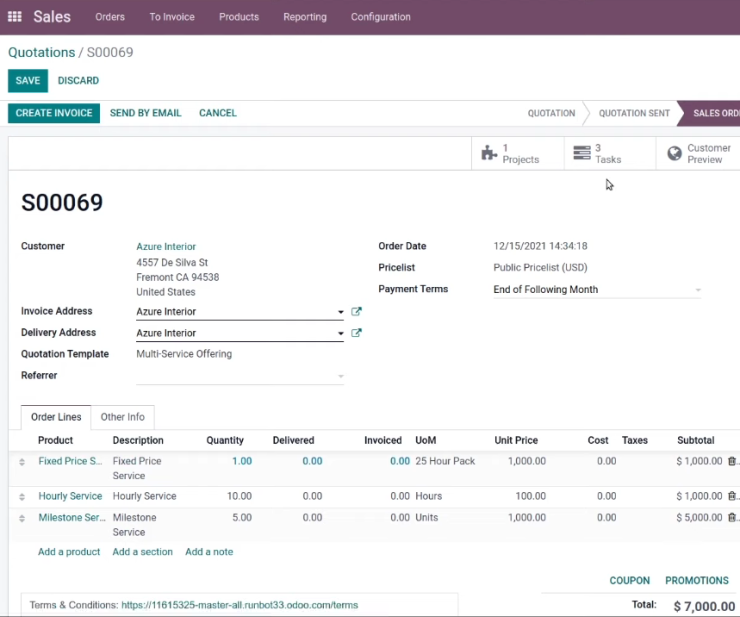740x617 pixels.
Task: Delete the Hourly Service order line
Action: click(732, 496)
